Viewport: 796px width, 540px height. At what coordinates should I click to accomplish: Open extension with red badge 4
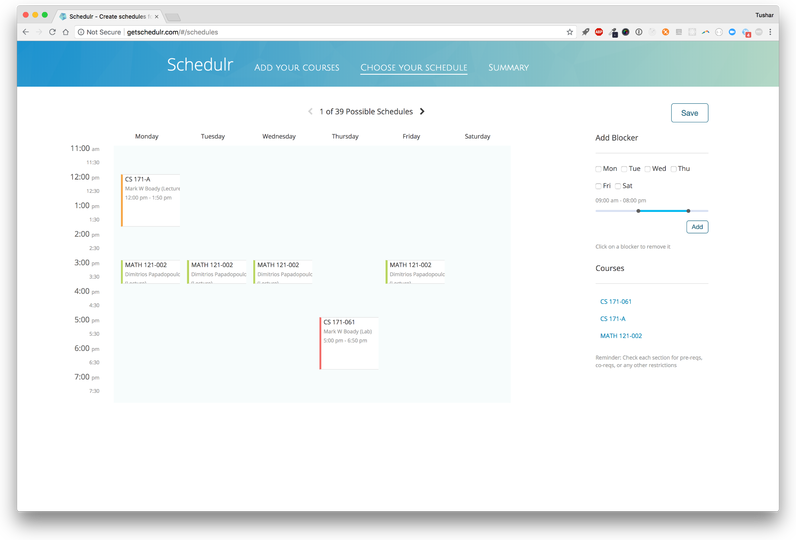click(x=746, y=33)
